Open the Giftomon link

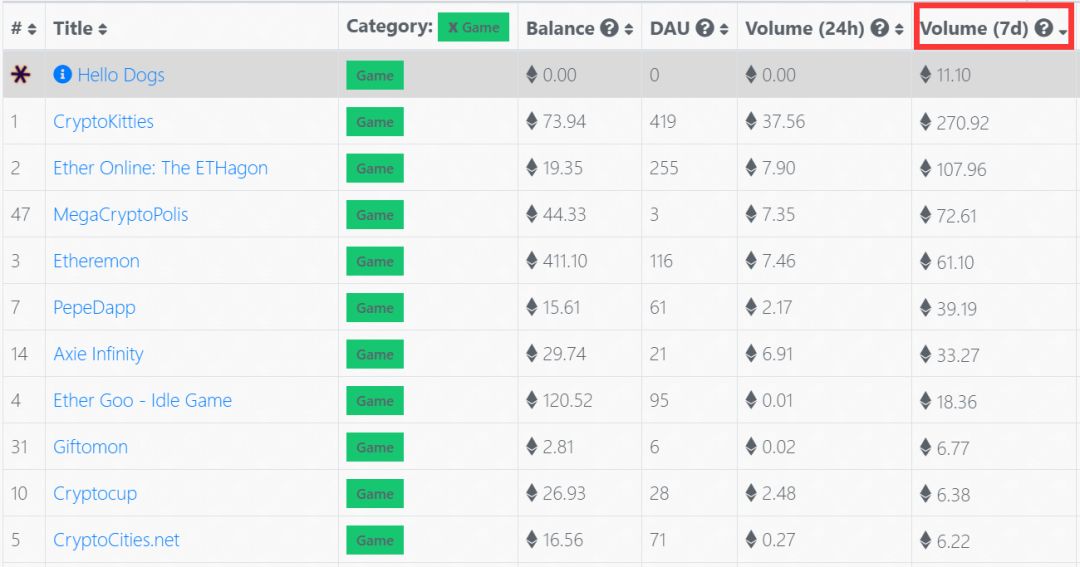pos(90,446)
